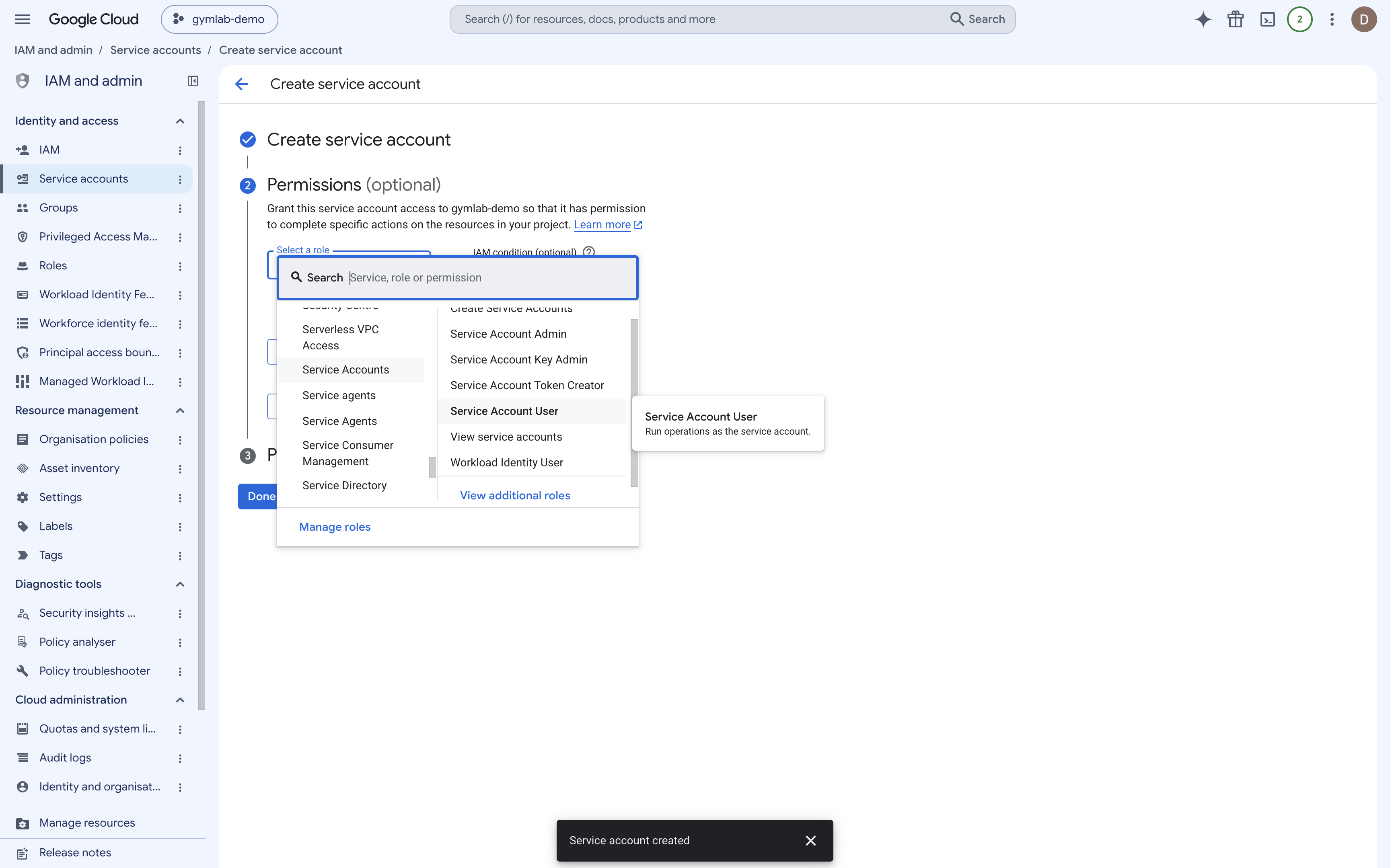Click the roles list scrollbar
The image size is (1390, 868).
634,402
